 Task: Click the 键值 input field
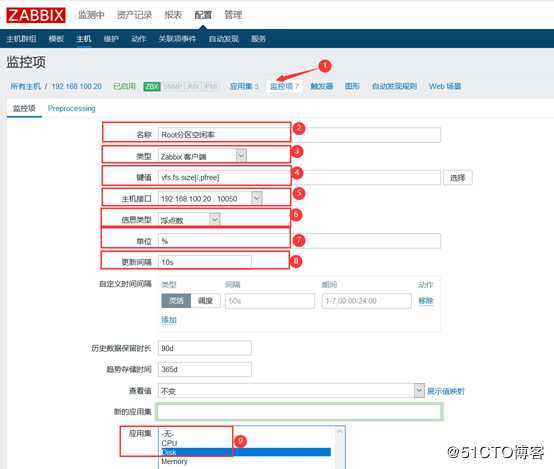299,177
